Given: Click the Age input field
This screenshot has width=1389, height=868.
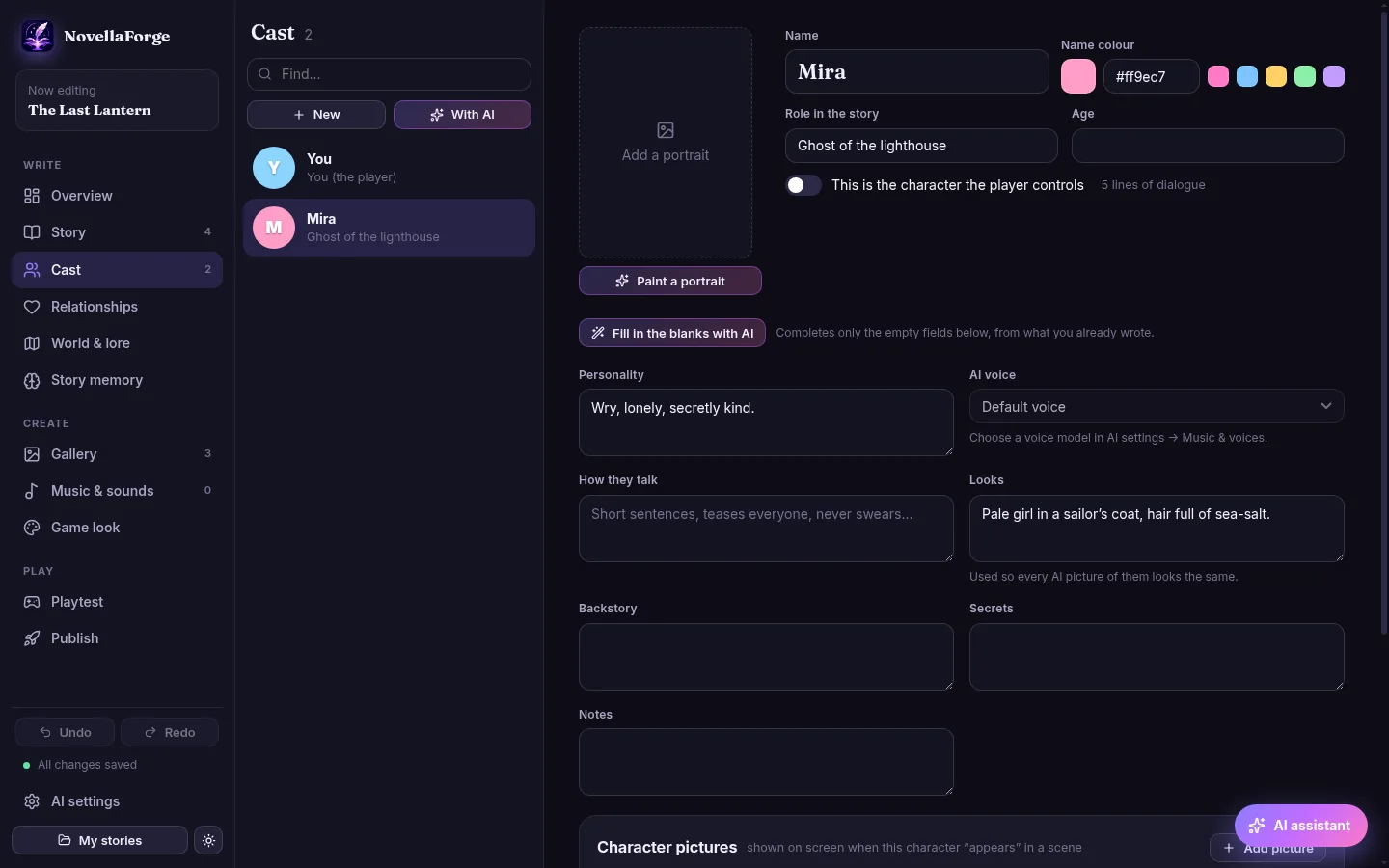Looking at the screenshot, I should 1208,146.
